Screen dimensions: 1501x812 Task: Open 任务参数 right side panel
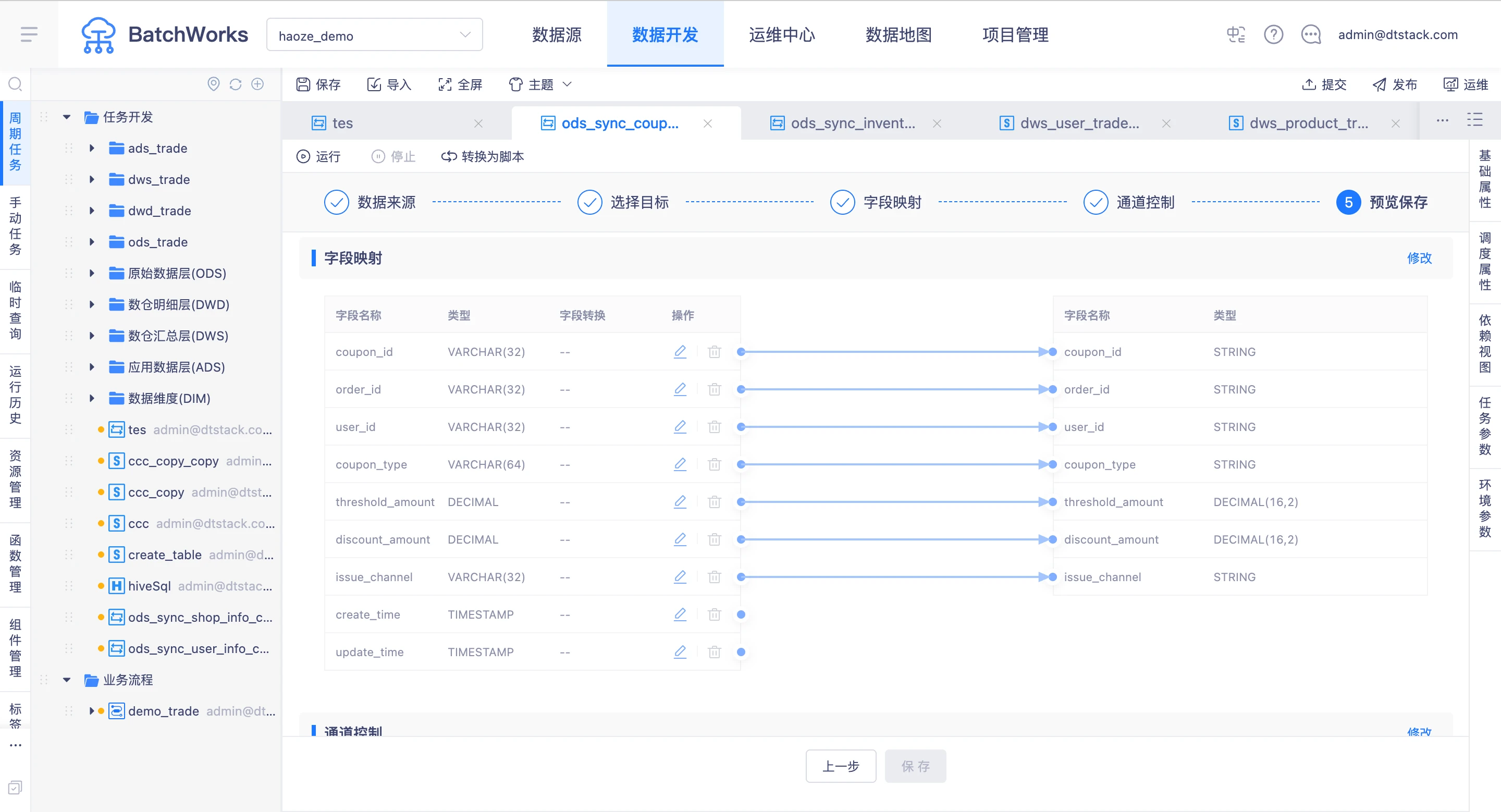coord(1485,426)
